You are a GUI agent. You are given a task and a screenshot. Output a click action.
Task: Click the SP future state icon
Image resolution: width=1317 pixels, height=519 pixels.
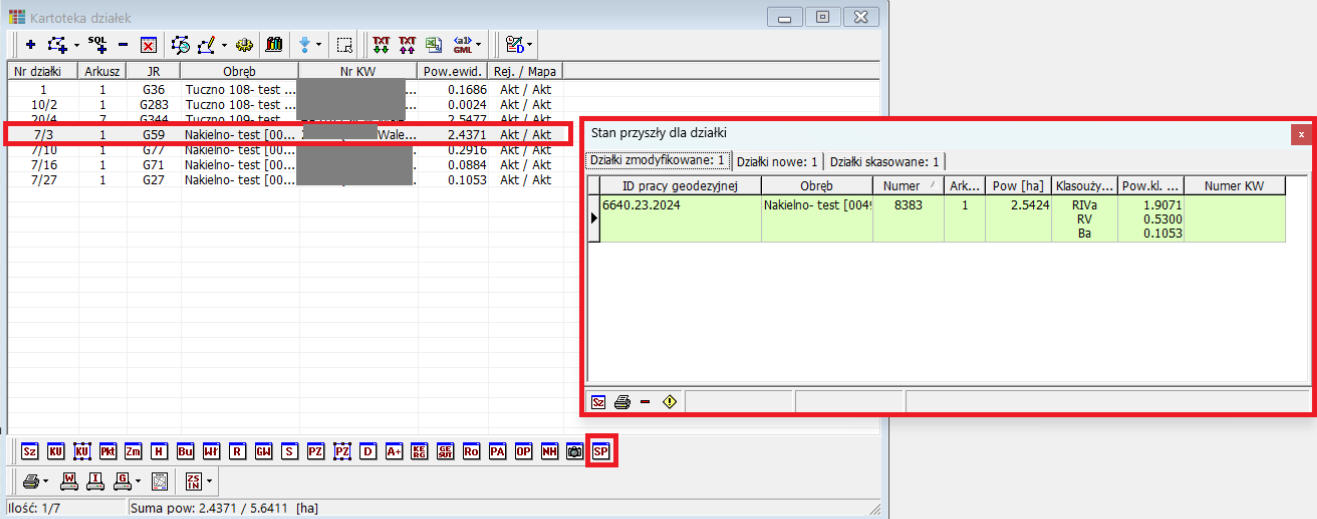(x=601, y=452)
